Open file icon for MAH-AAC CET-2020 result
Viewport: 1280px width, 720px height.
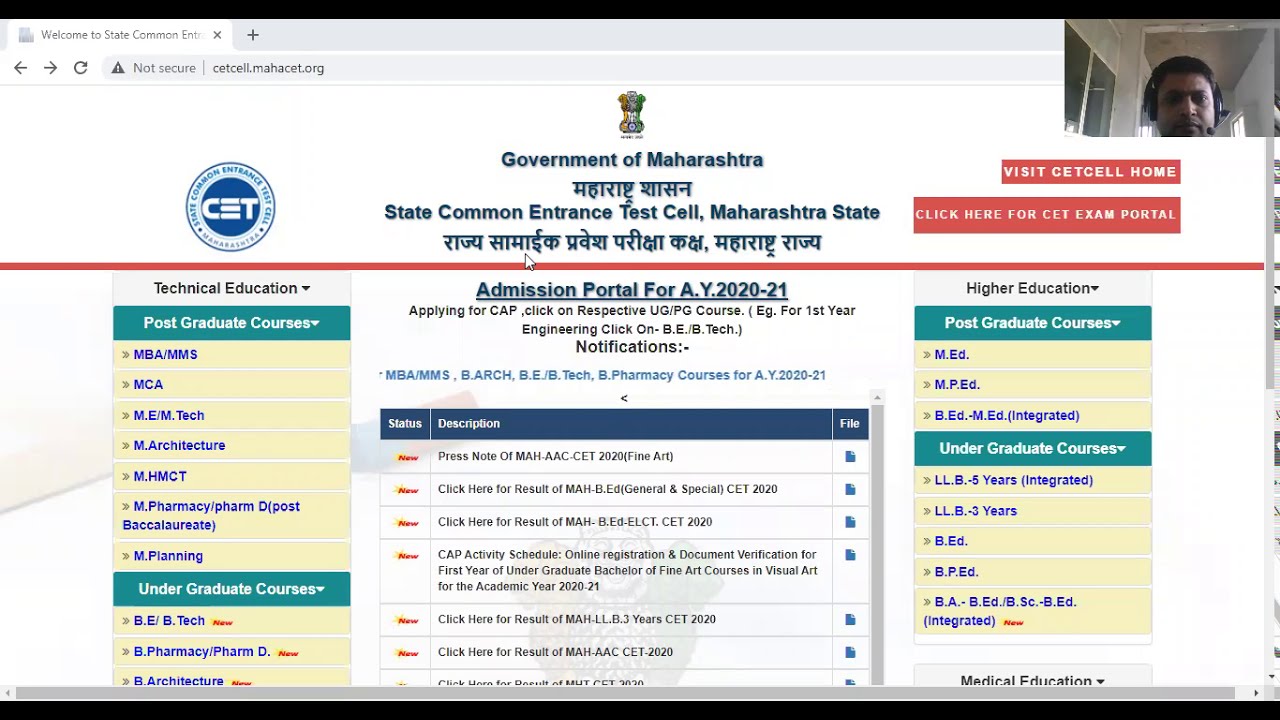click(x=850, y=652)
